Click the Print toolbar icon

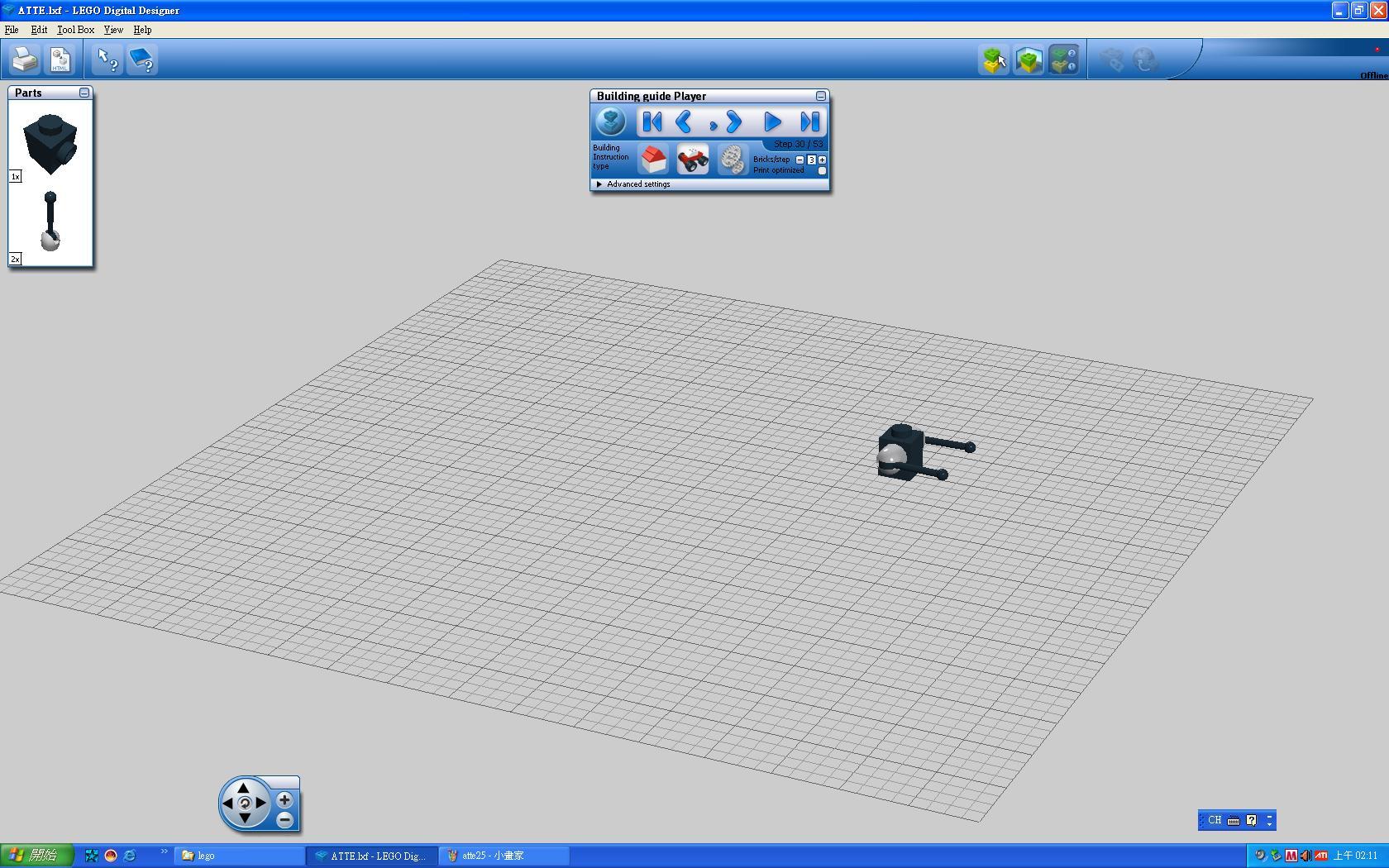(x=25, y=60)
